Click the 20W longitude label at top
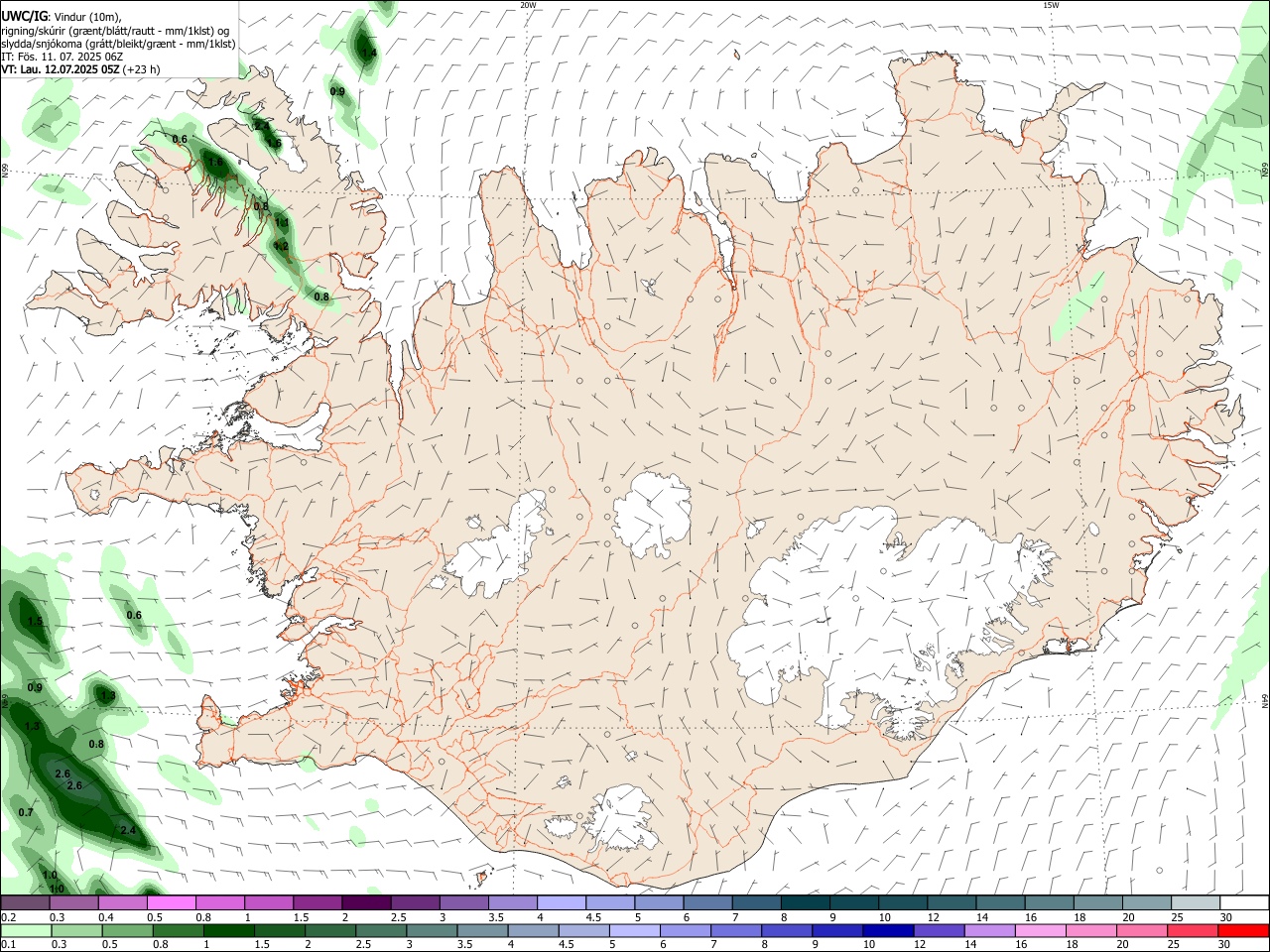Image resolution: width=1270 pixels, height=952 pixels. pos(528,5)
